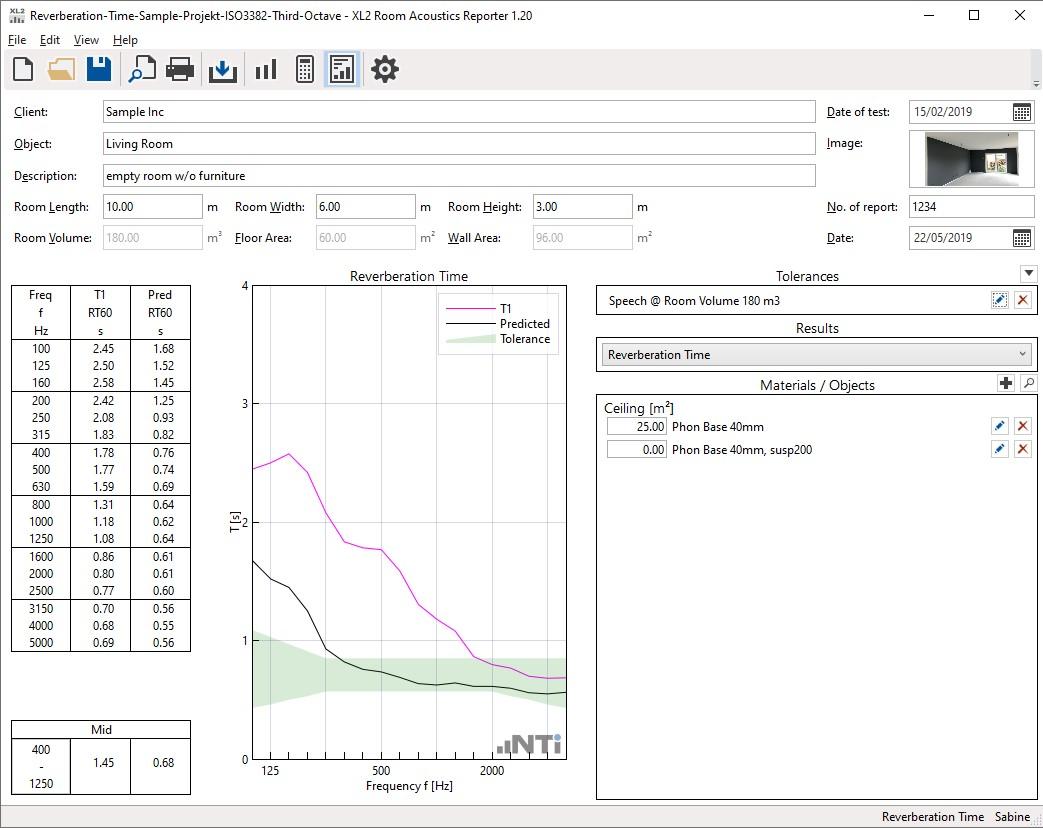Add a new material with plus button
Image resolution: width=1043 pixels, height=828 pixels.
(1006, 384)
